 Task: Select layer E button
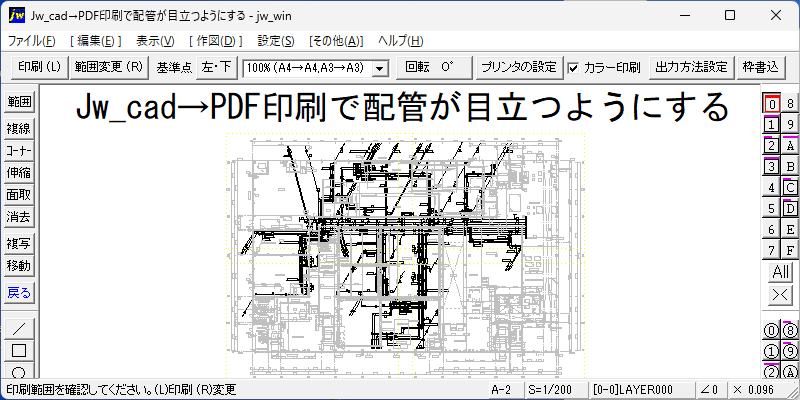click(790, 229)
